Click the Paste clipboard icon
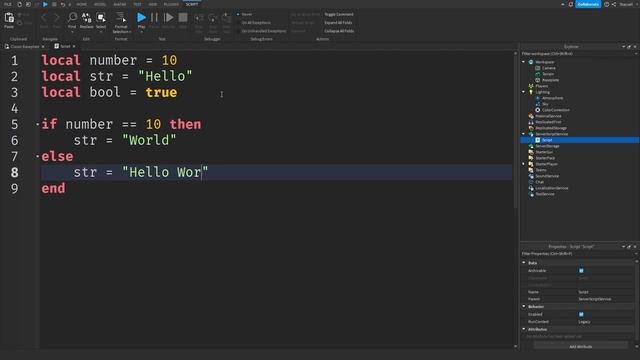The image size is (640, 360). coord(9,18)
